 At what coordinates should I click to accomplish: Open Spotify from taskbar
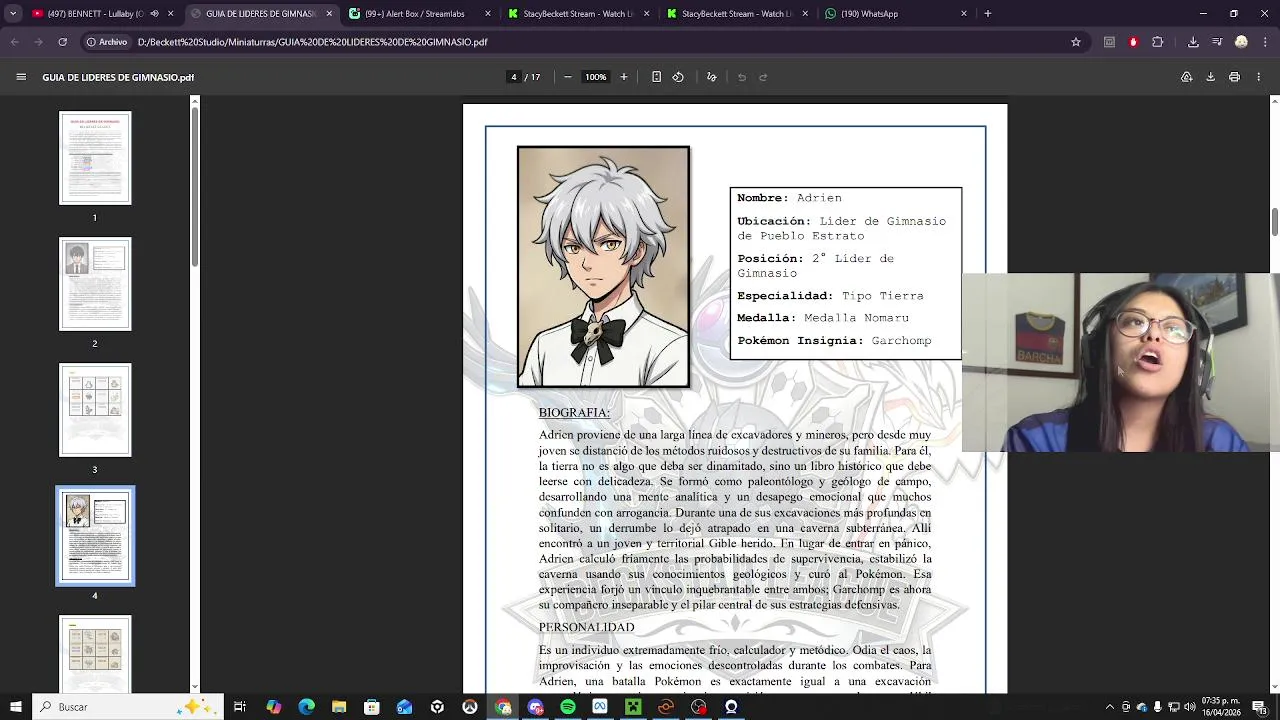[x=568, y=707]
